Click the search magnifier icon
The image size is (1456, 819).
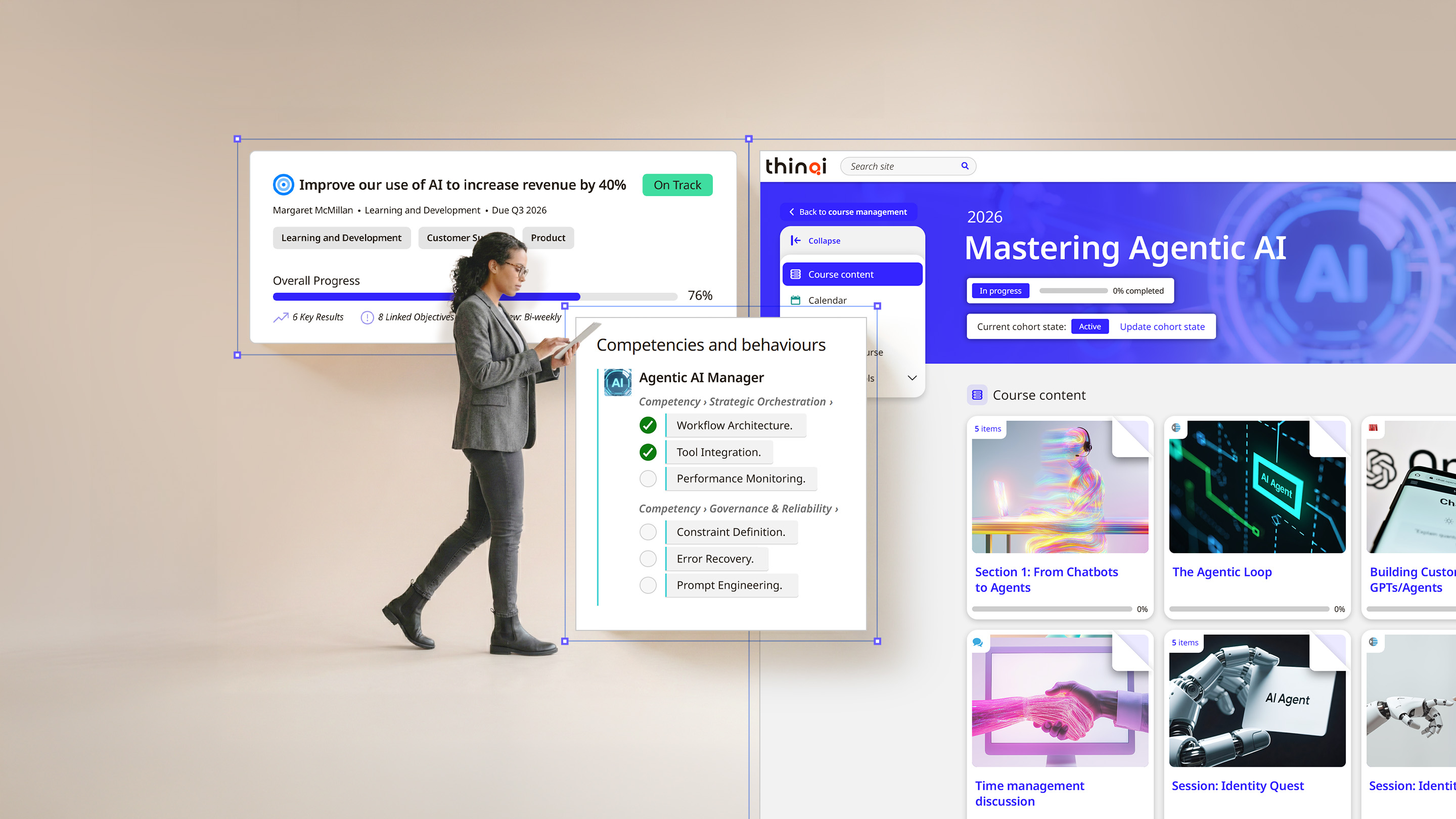pyautogui.click(x=965, y=166)
